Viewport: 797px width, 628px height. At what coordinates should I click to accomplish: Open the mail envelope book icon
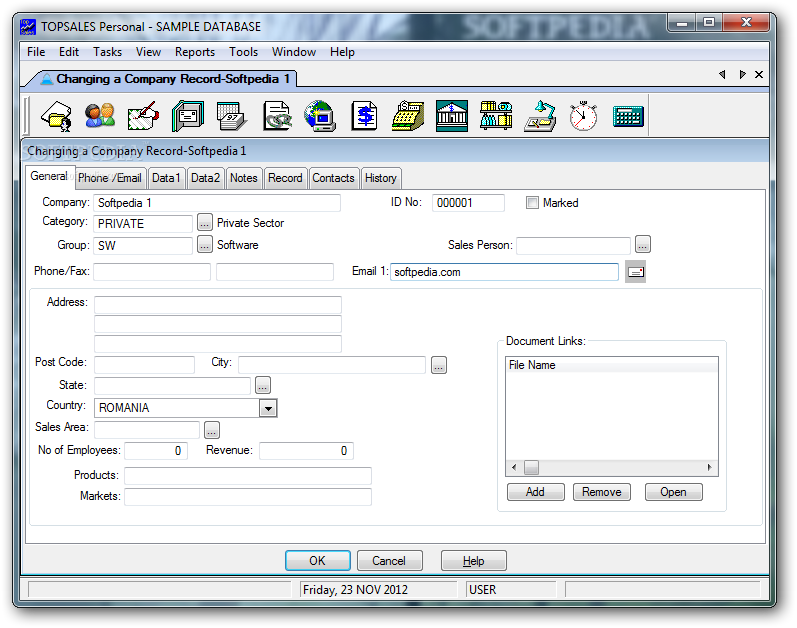click(188, 116)
